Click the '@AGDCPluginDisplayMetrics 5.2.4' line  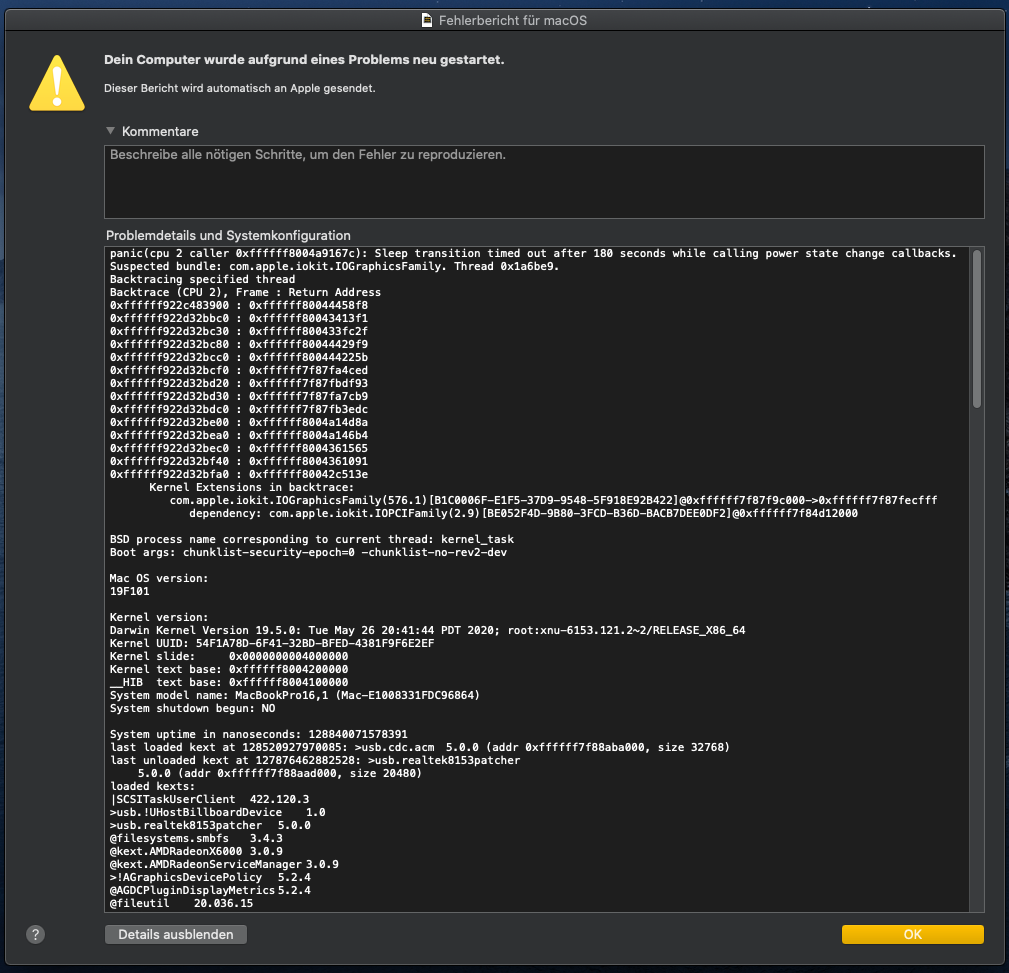point(210,890)
